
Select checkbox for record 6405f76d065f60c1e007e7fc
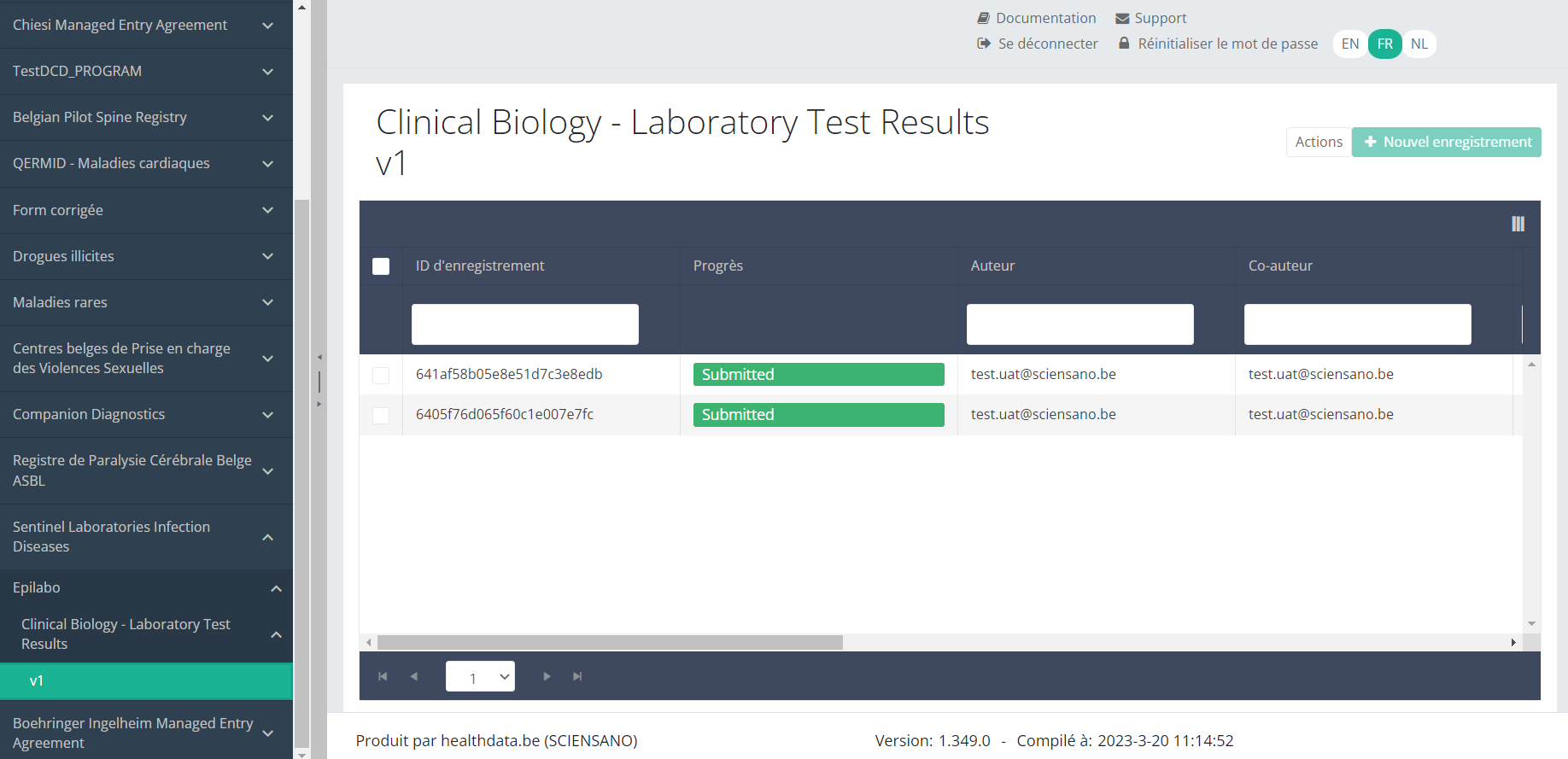pyautogui.click(x=381, y=415)
